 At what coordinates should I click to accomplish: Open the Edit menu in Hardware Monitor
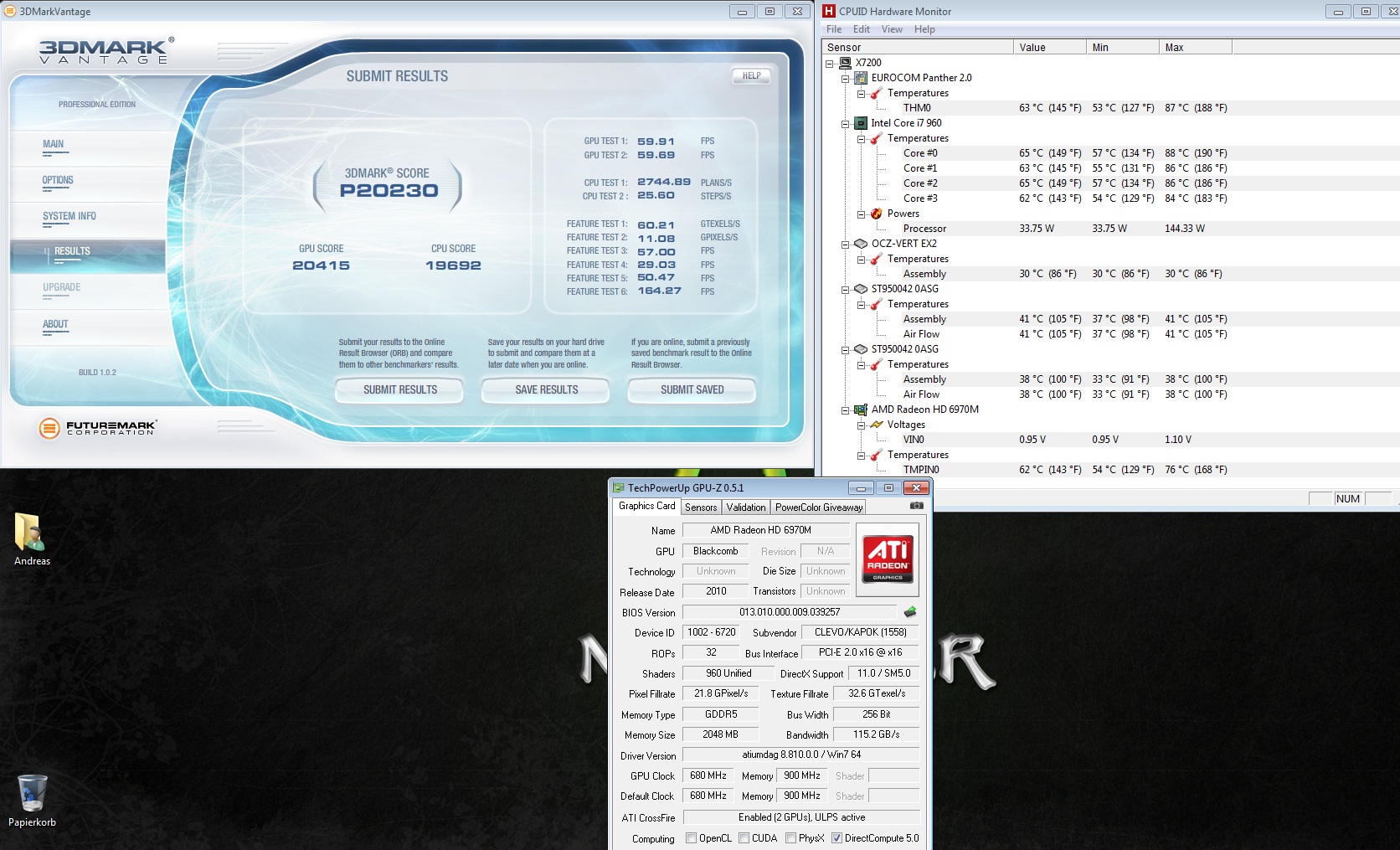[862, 29]
